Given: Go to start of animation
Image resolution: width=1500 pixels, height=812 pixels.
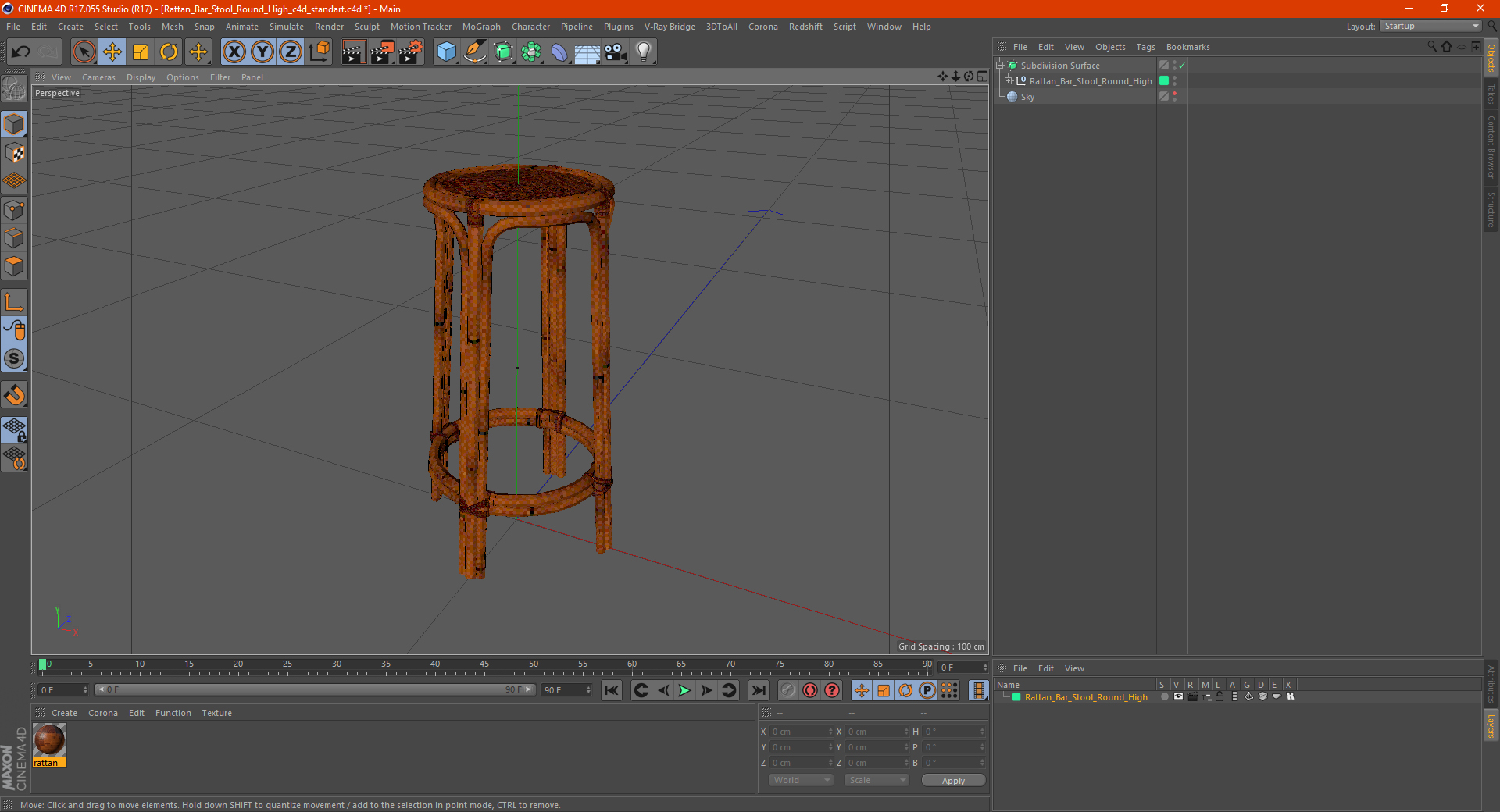Looking at the screenshot, I should (x=612, y=690).
